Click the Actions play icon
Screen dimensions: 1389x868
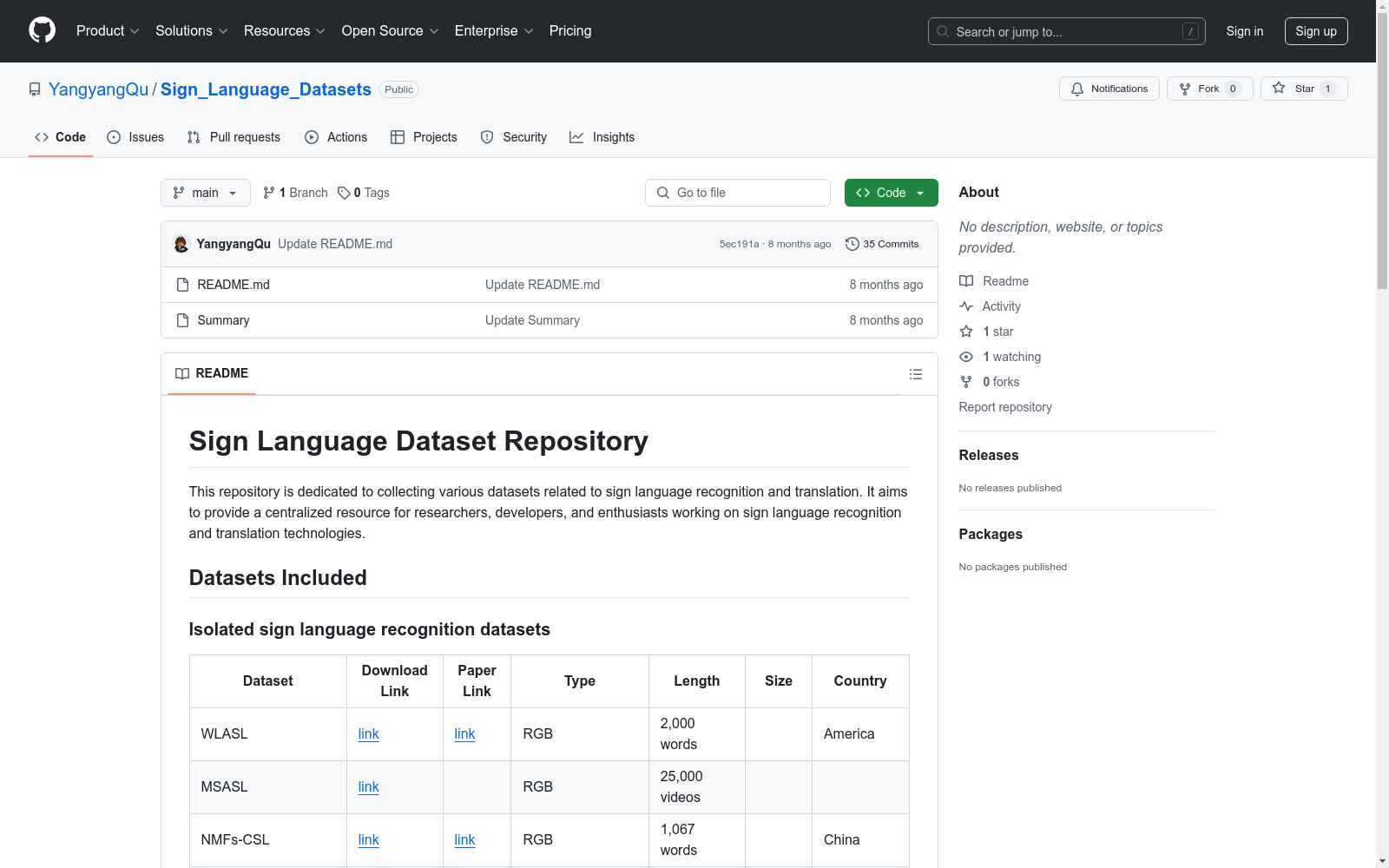(312, 137)
